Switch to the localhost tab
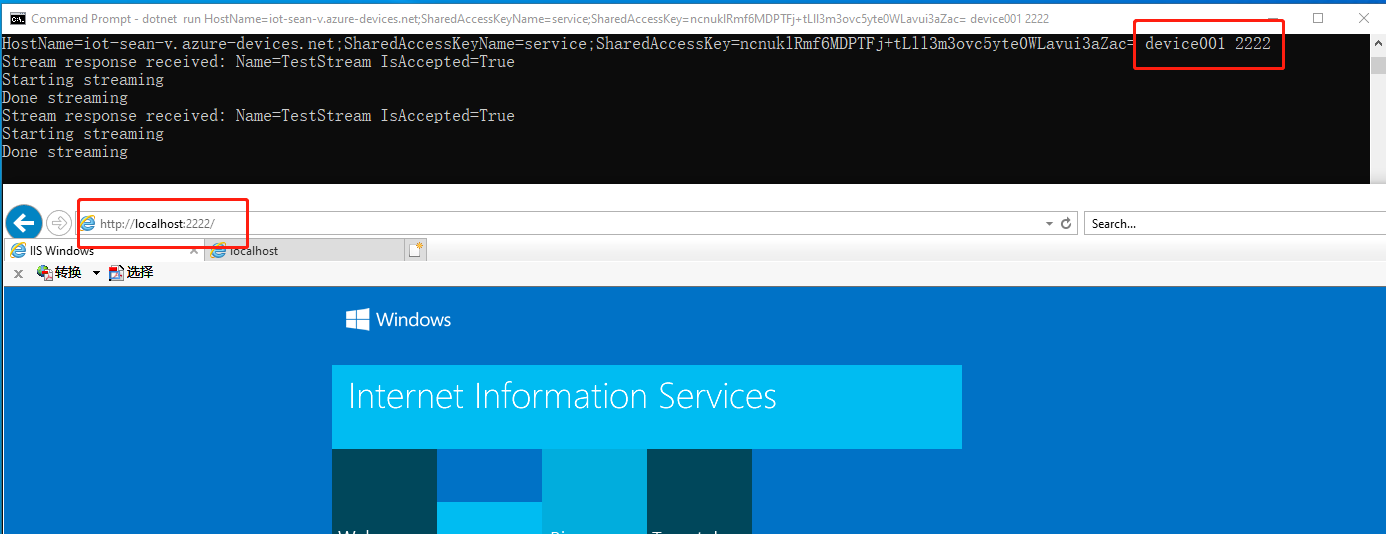The height and width of the screenshot is (534, 1386). coord(304,250)
